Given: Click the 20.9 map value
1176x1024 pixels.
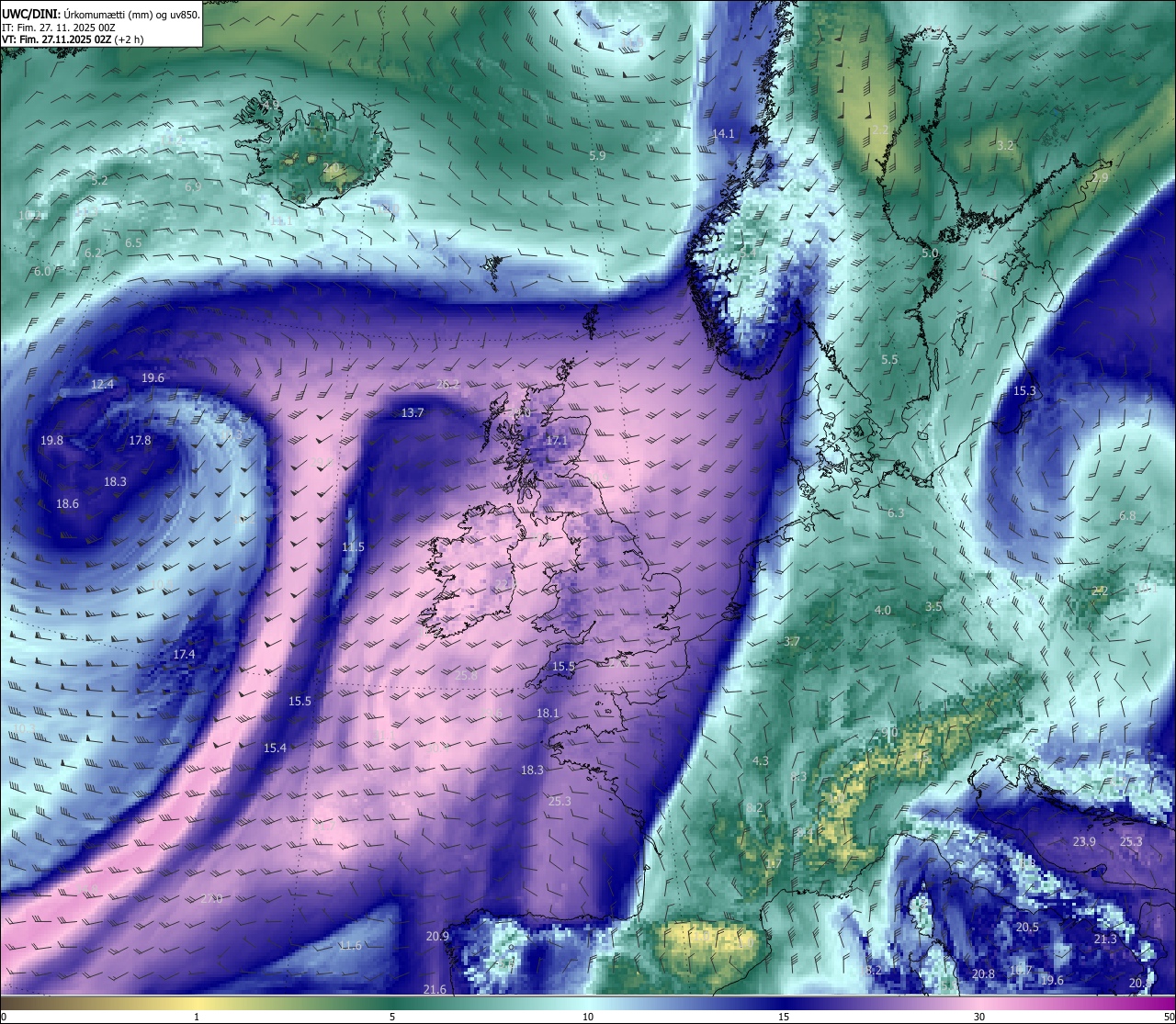Looking at the screenshot, I should point(437,937).
